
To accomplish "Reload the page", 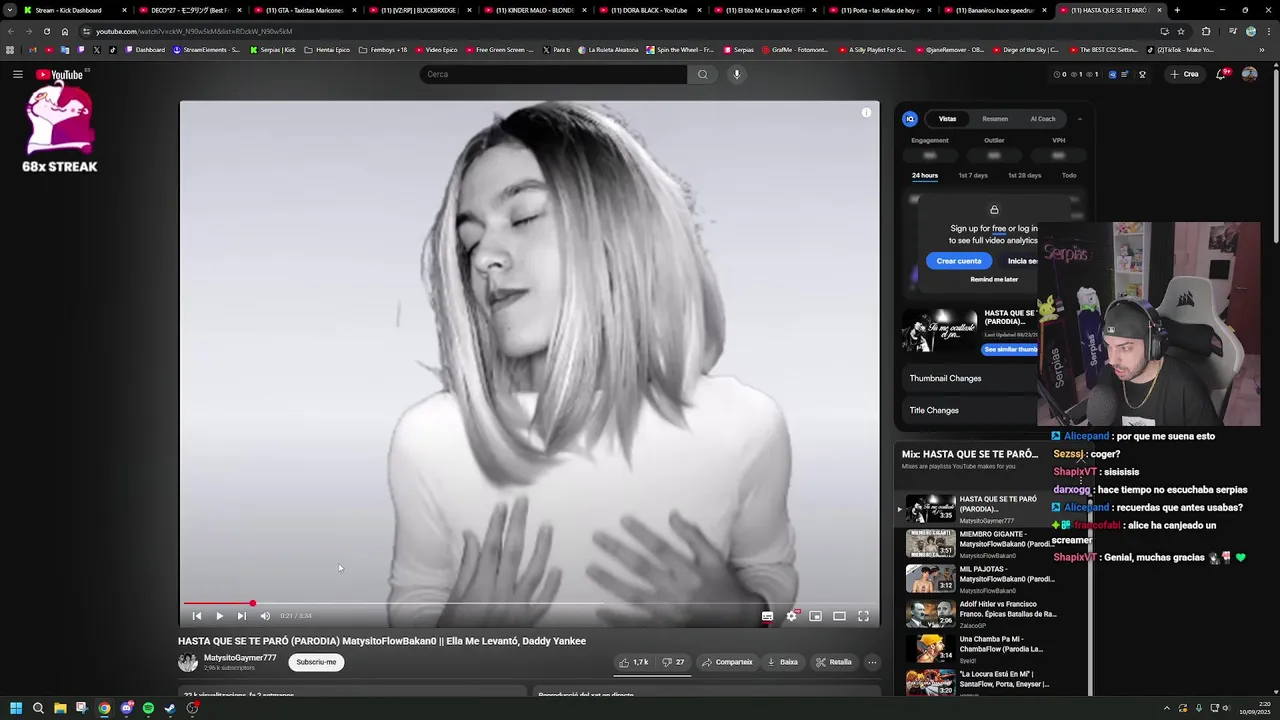I will tap(46, 31).
